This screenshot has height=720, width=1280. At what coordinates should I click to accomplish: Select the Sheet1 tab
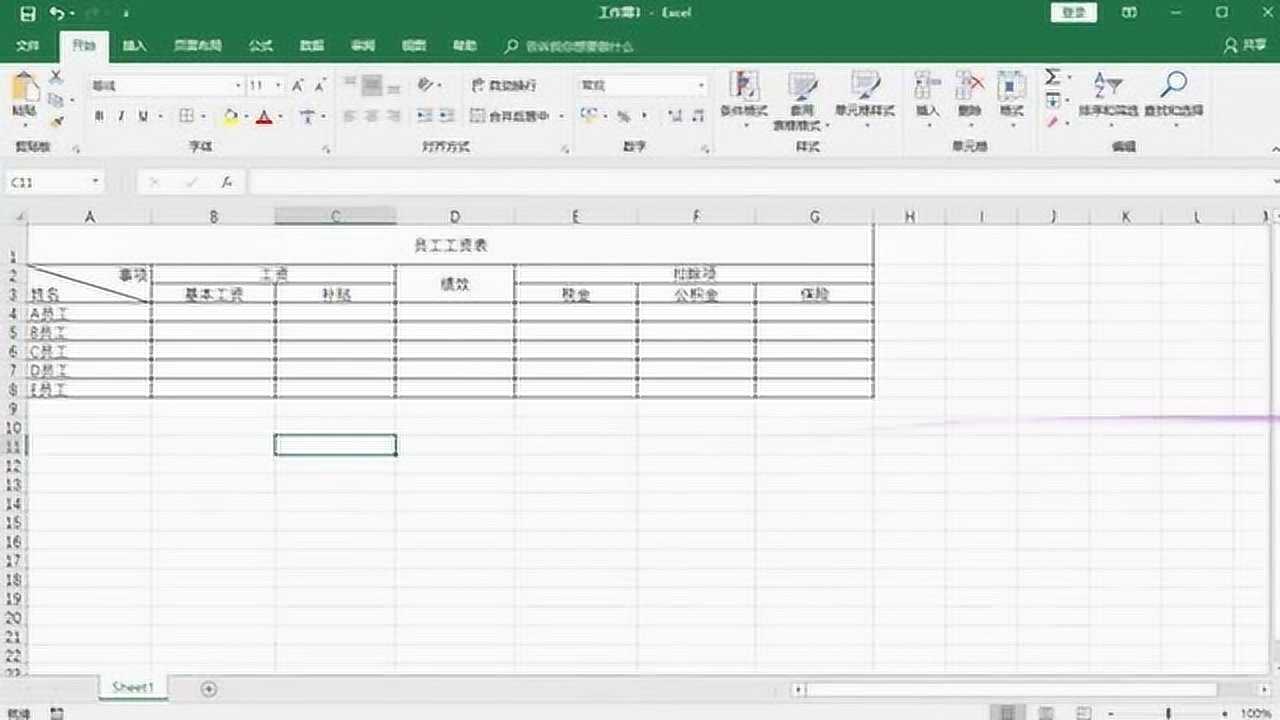click(x=133, y=688)
